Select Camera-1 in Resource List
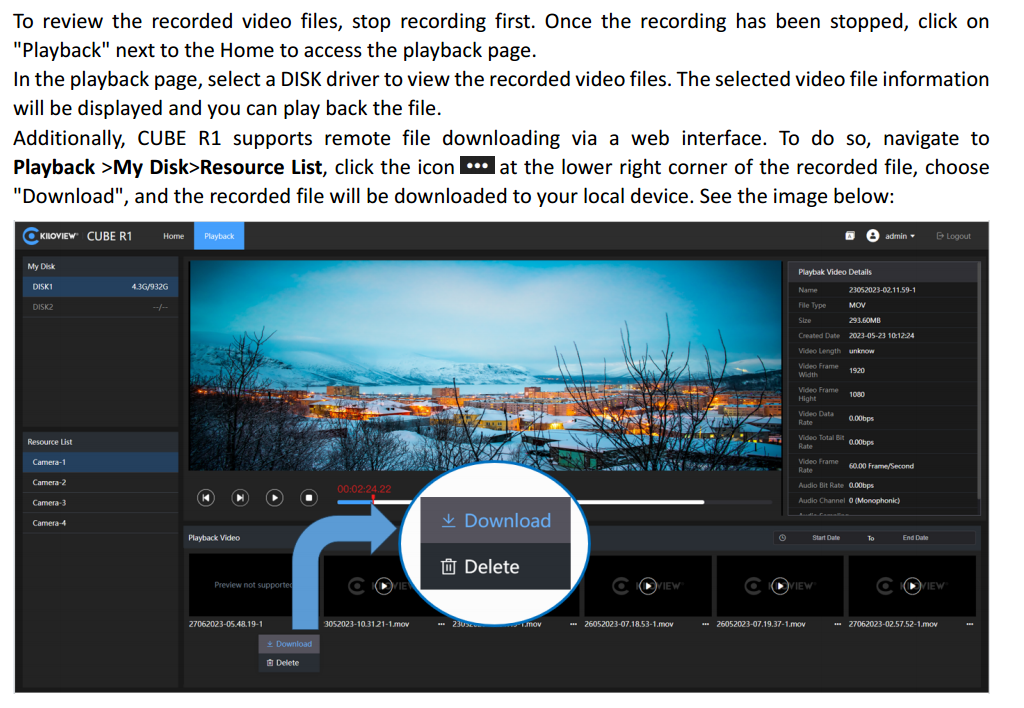Screen dimensions: 1024x708 pyautogui.click(x=100, y=462)
